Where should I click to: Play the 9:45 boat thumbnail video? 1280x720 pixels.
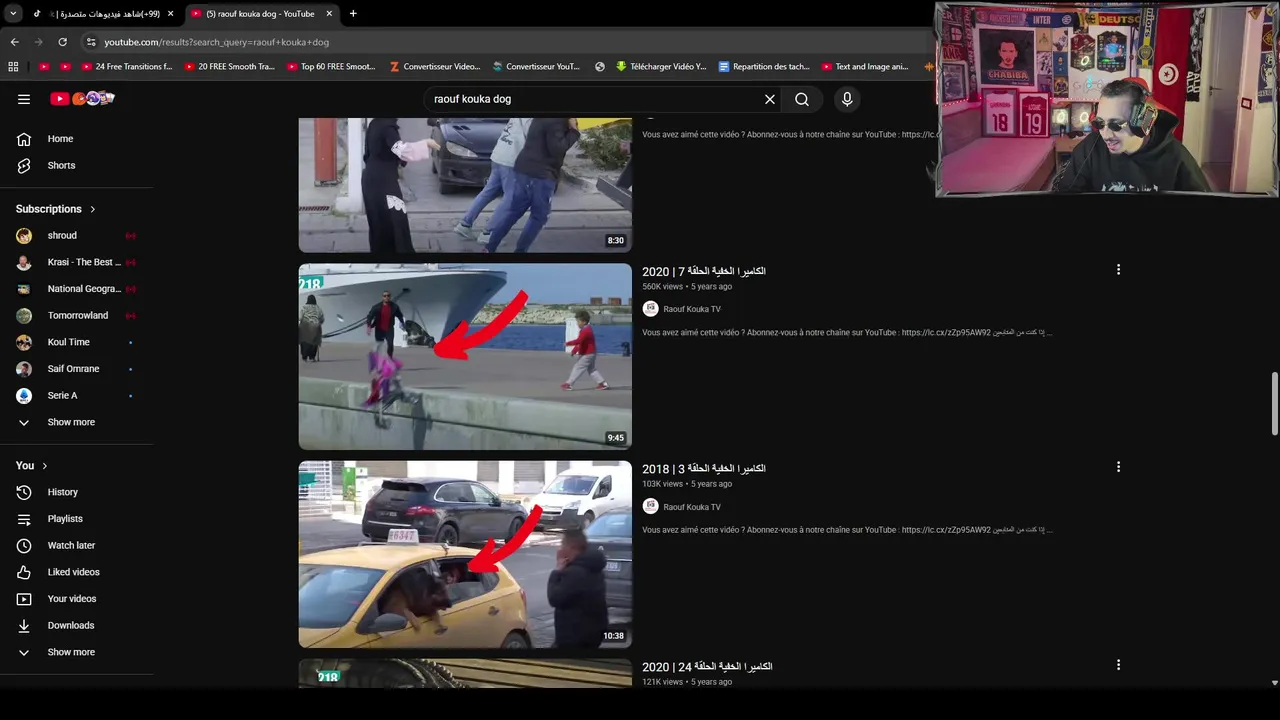(465, 356)
